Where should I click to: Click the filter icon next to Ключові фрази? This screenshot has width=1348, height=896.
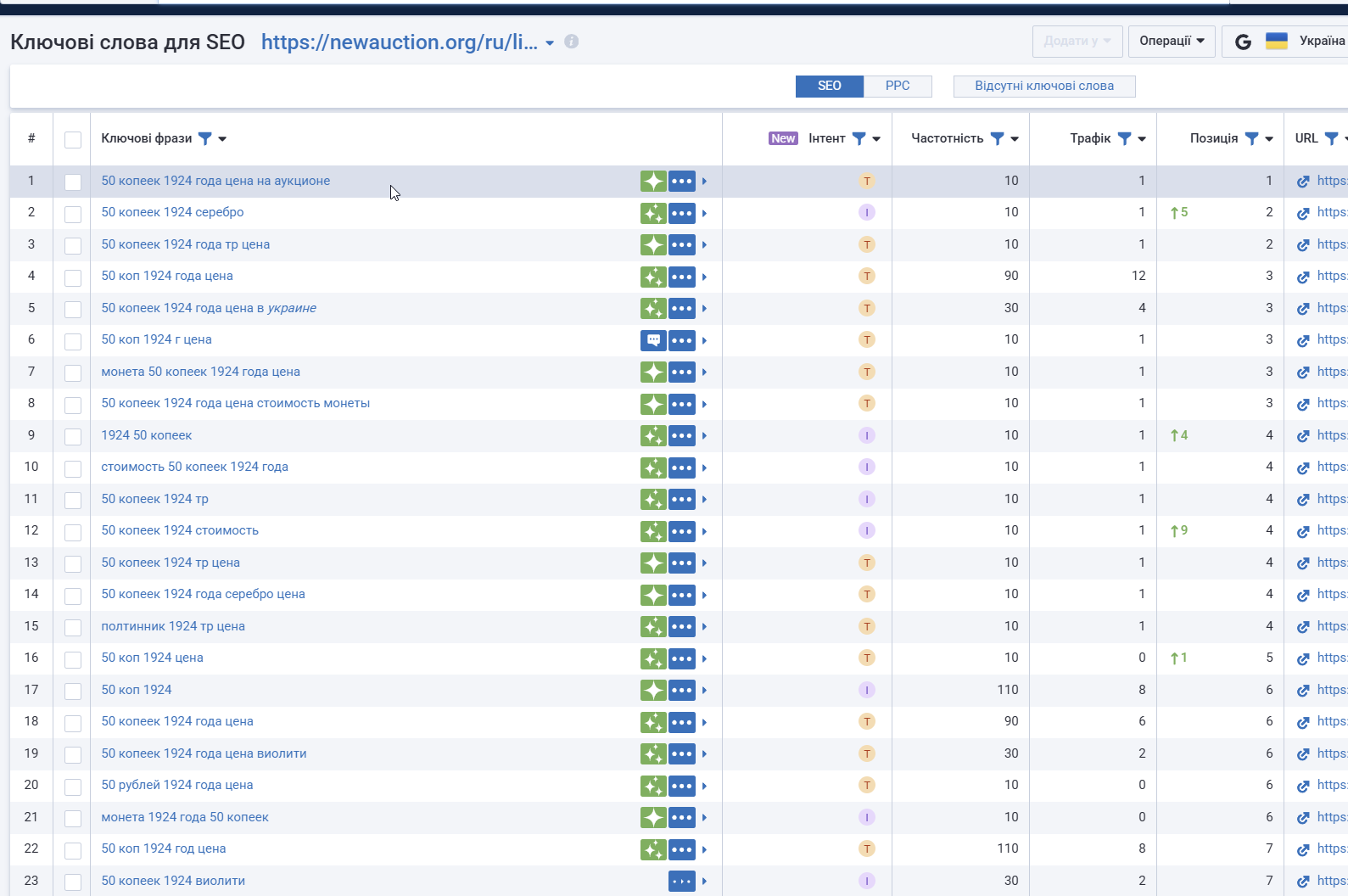pos(205,138)
